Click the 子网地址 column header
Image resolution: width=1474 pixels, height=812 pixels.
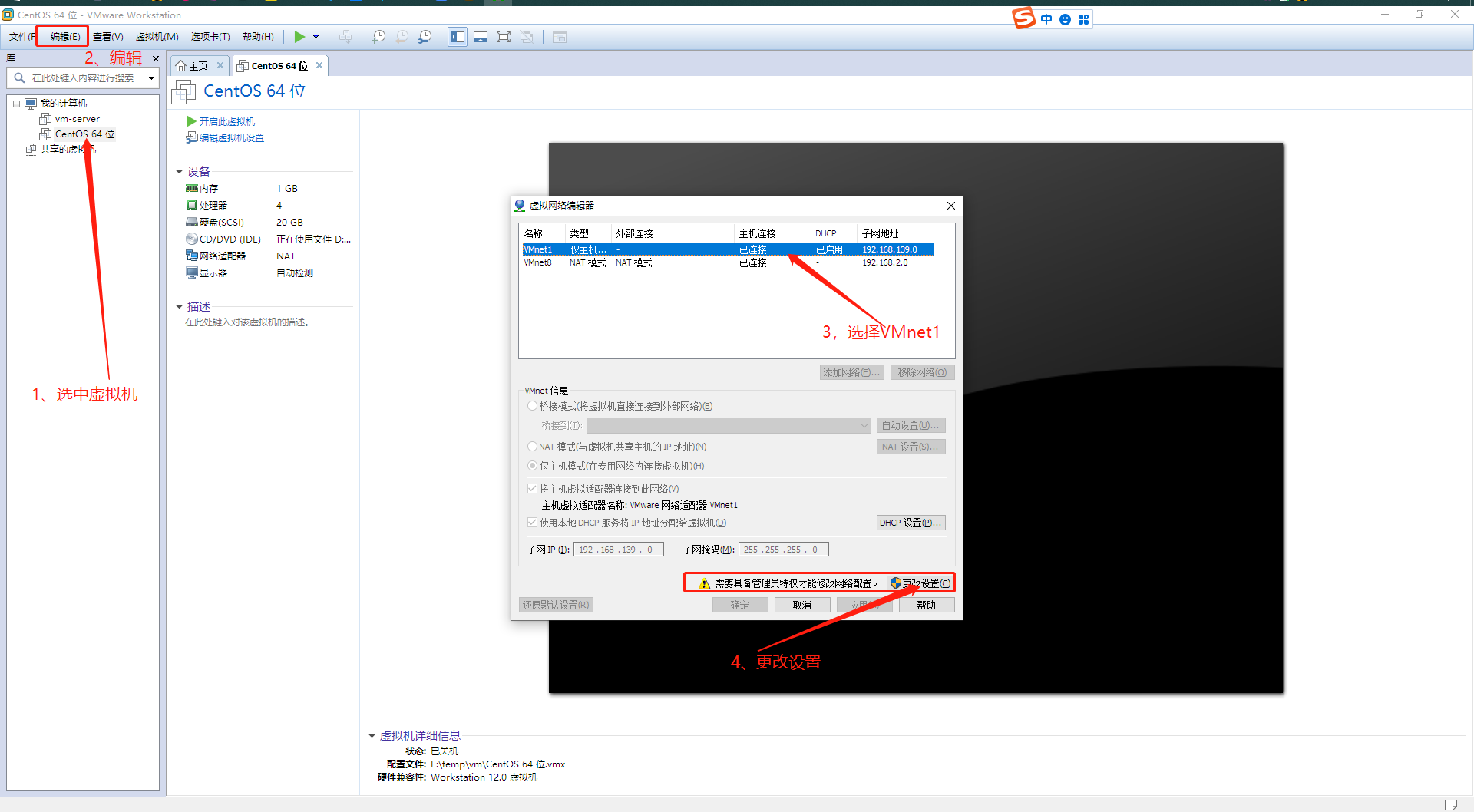(x=895, y=233)
